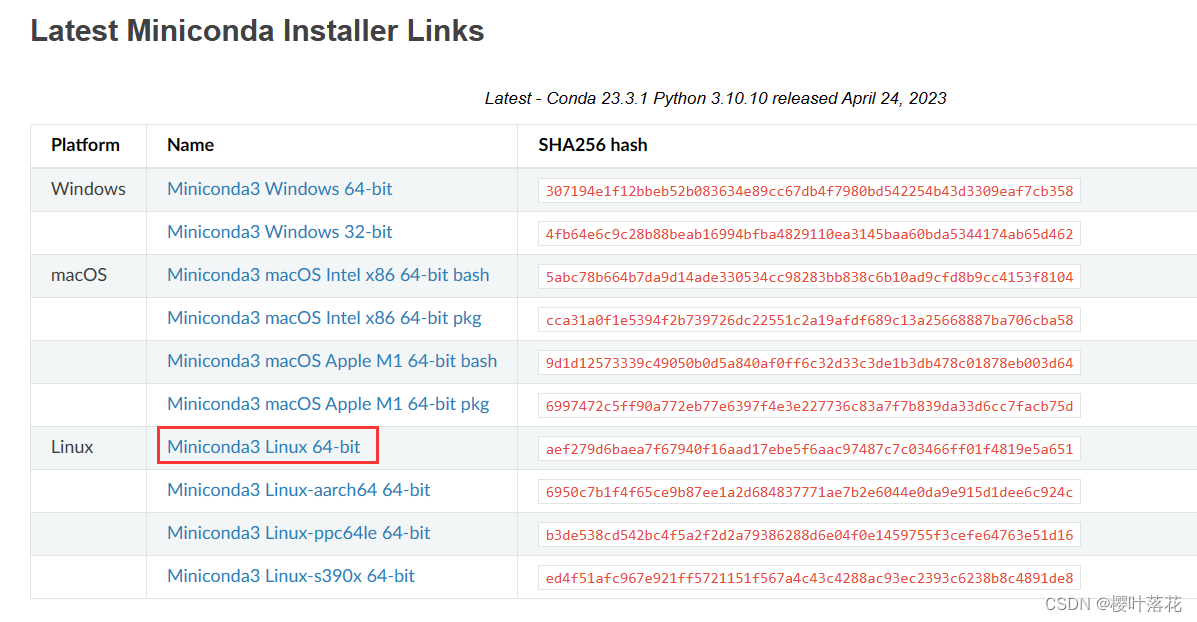Open Miniconda3 macOS Apple M1 64-bit bash link
Screen dimensions: 1197x622
click(332, 360)
